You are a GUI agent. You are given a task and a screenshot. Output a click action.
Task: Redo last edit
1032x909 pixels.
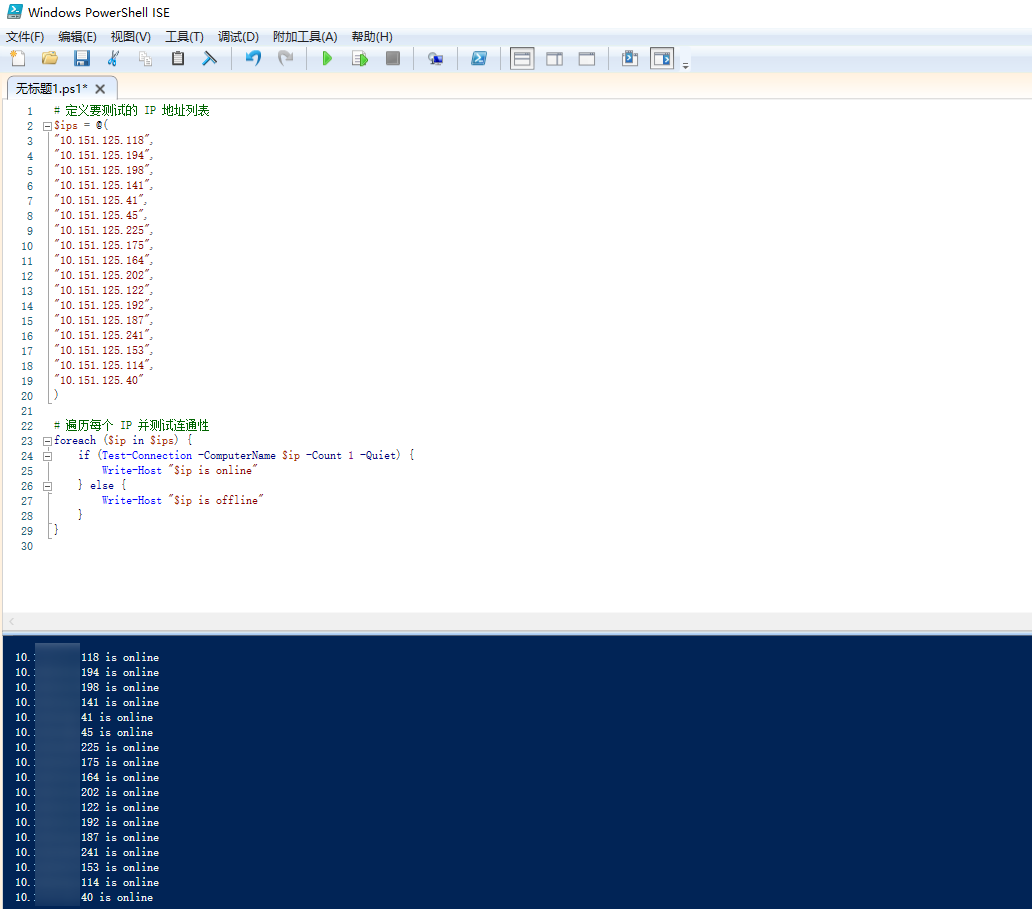(x=285, y=59)
